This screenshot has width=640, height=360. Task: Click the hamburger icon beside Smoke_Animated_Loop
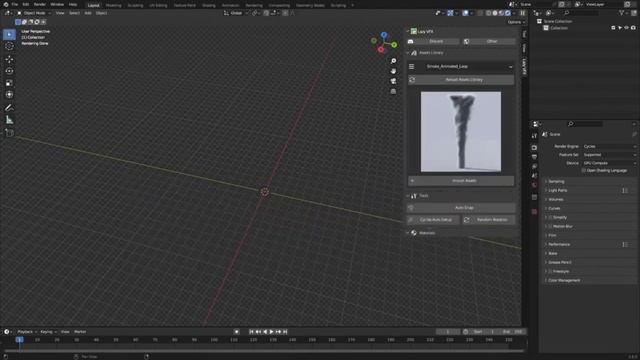pyautogui.click(x=411, y=67)
